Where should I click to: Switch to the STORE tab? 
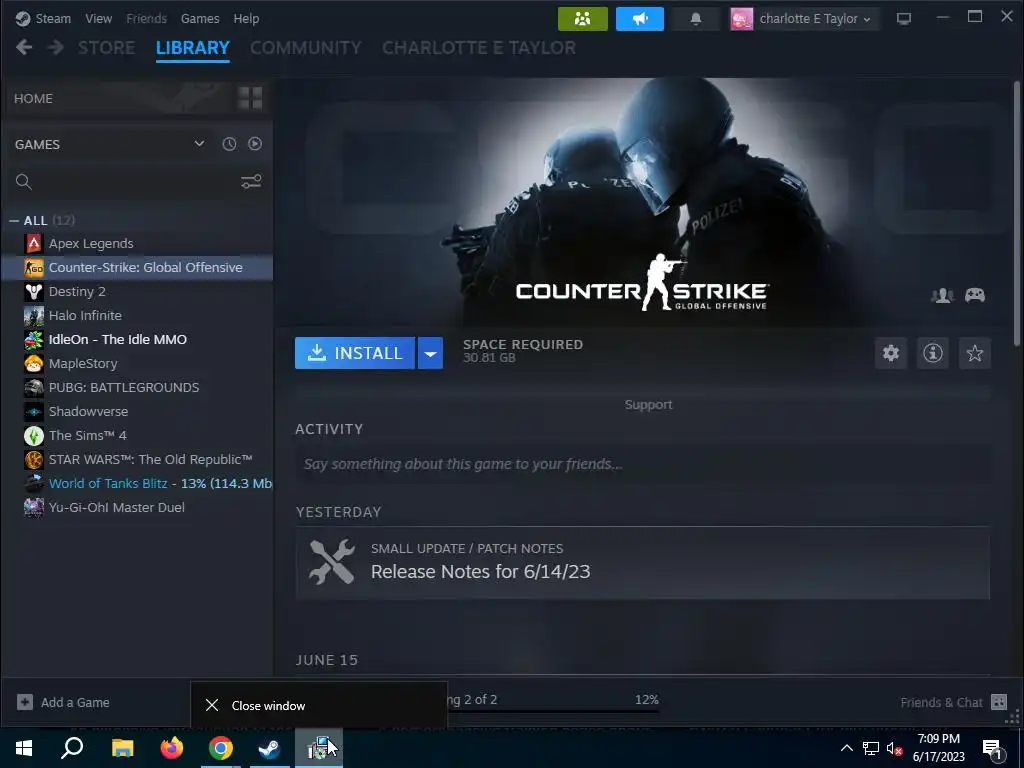tap(106, 48)
